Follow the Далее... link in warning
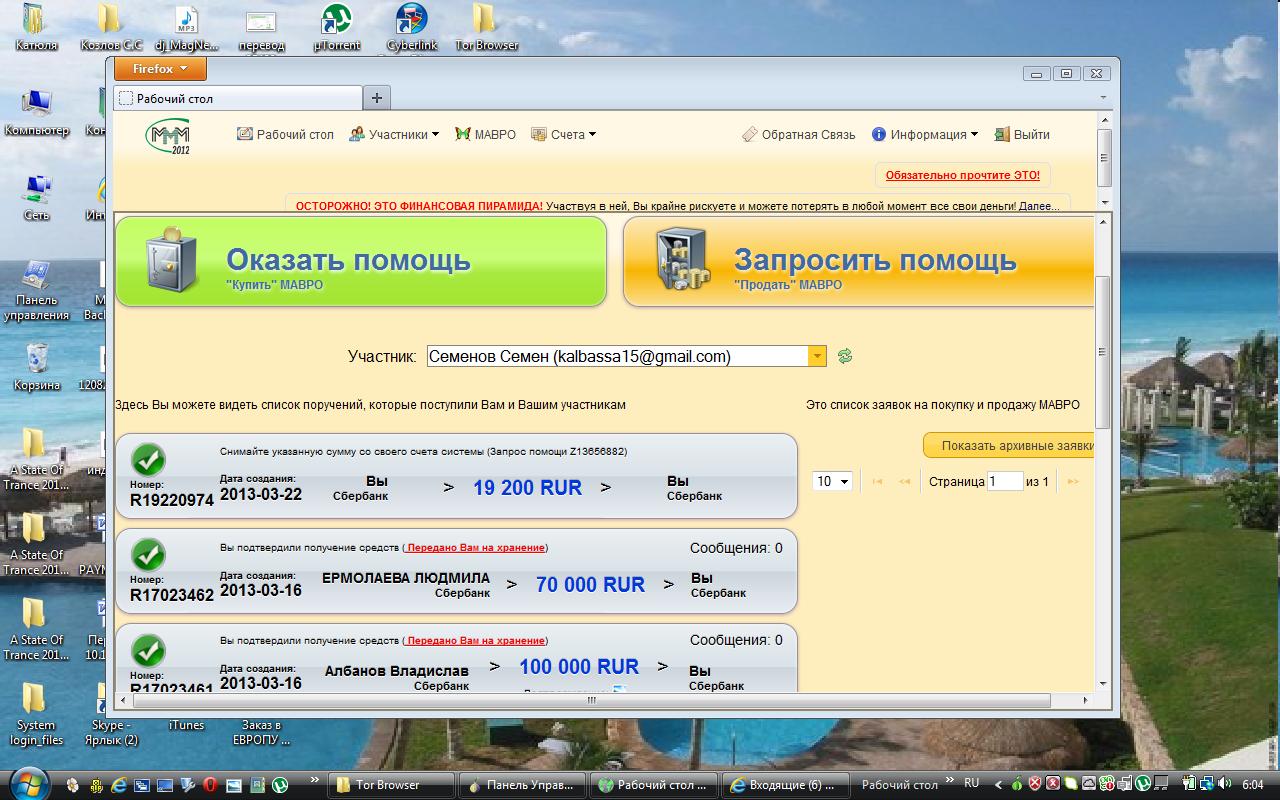This screenshot has height=800, width=1280. pos(1038,206)
